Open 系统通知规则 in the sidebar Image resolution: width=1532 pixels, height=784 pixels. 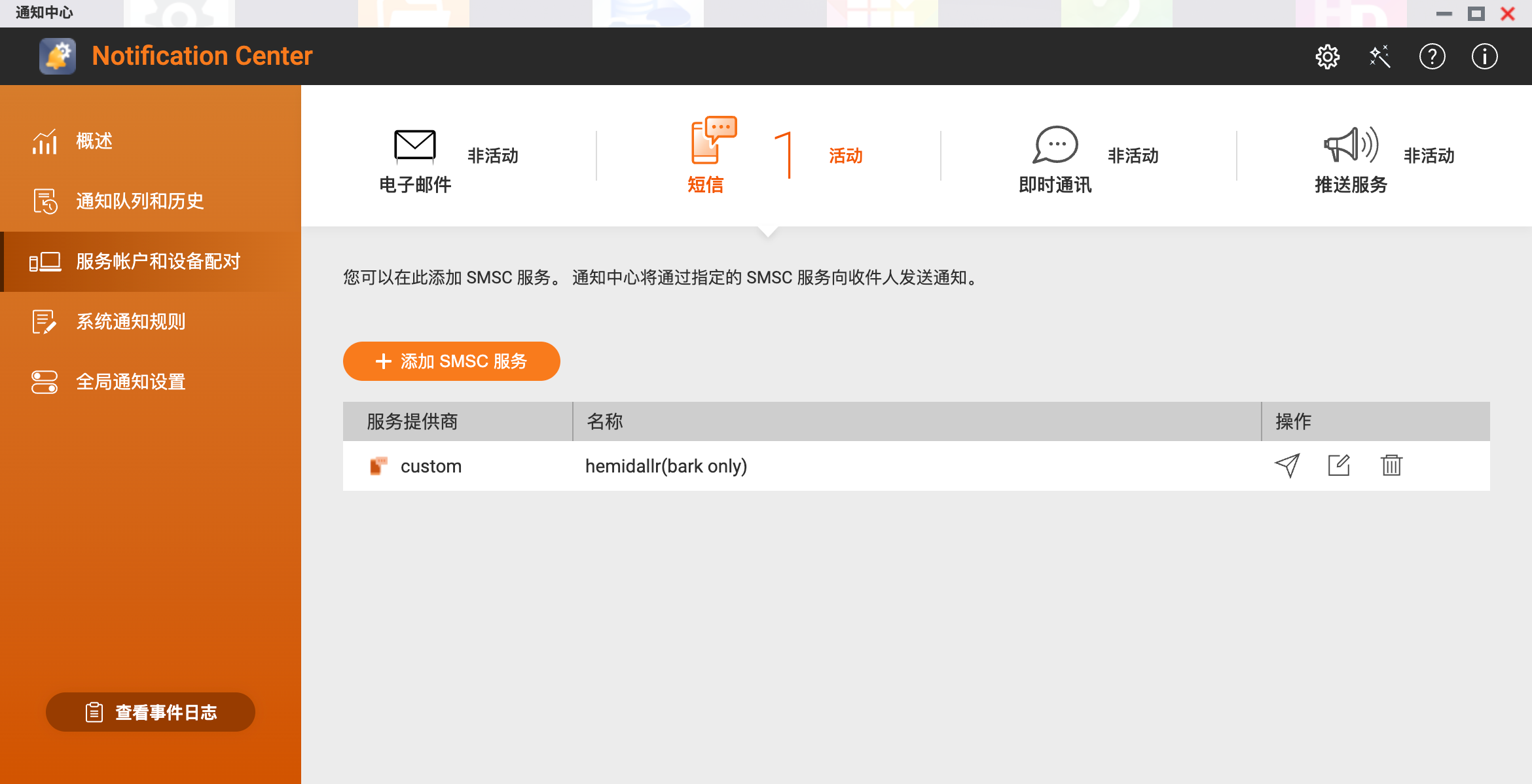(130, 321)
